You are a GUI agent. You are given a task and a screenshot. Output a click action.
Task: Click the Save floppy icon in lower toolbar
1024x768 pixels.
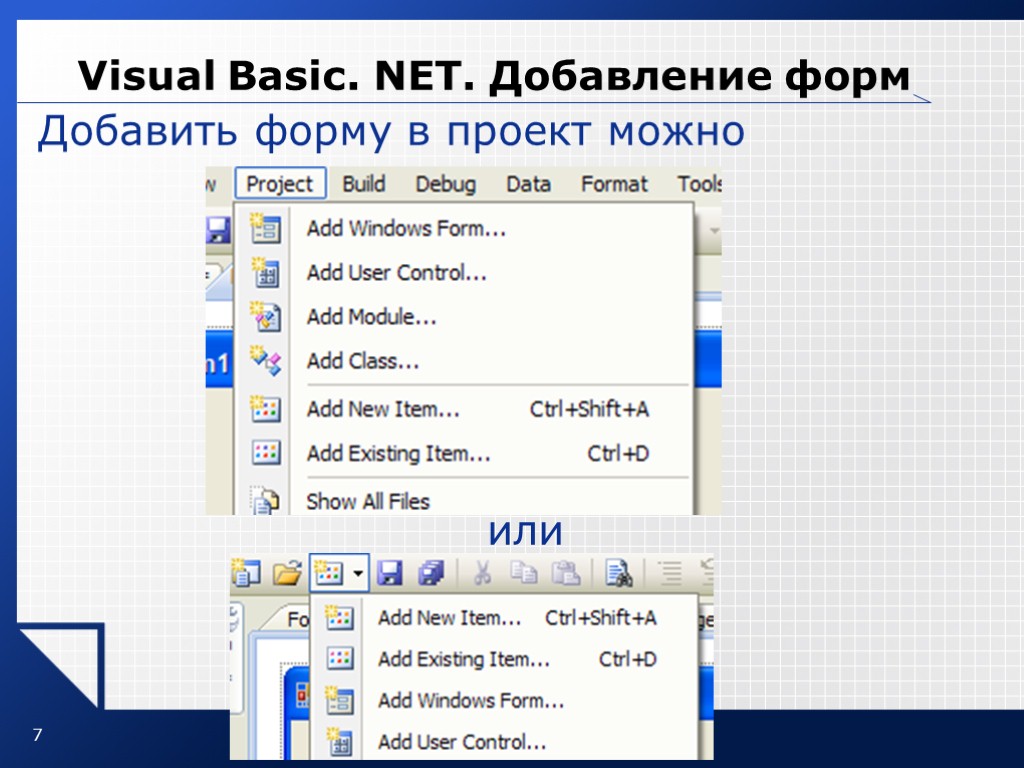point(389,573)
